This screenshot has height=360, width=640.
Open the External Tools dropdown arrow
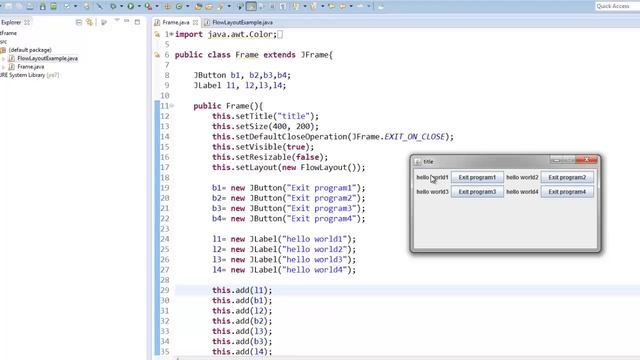coord(157,6)
